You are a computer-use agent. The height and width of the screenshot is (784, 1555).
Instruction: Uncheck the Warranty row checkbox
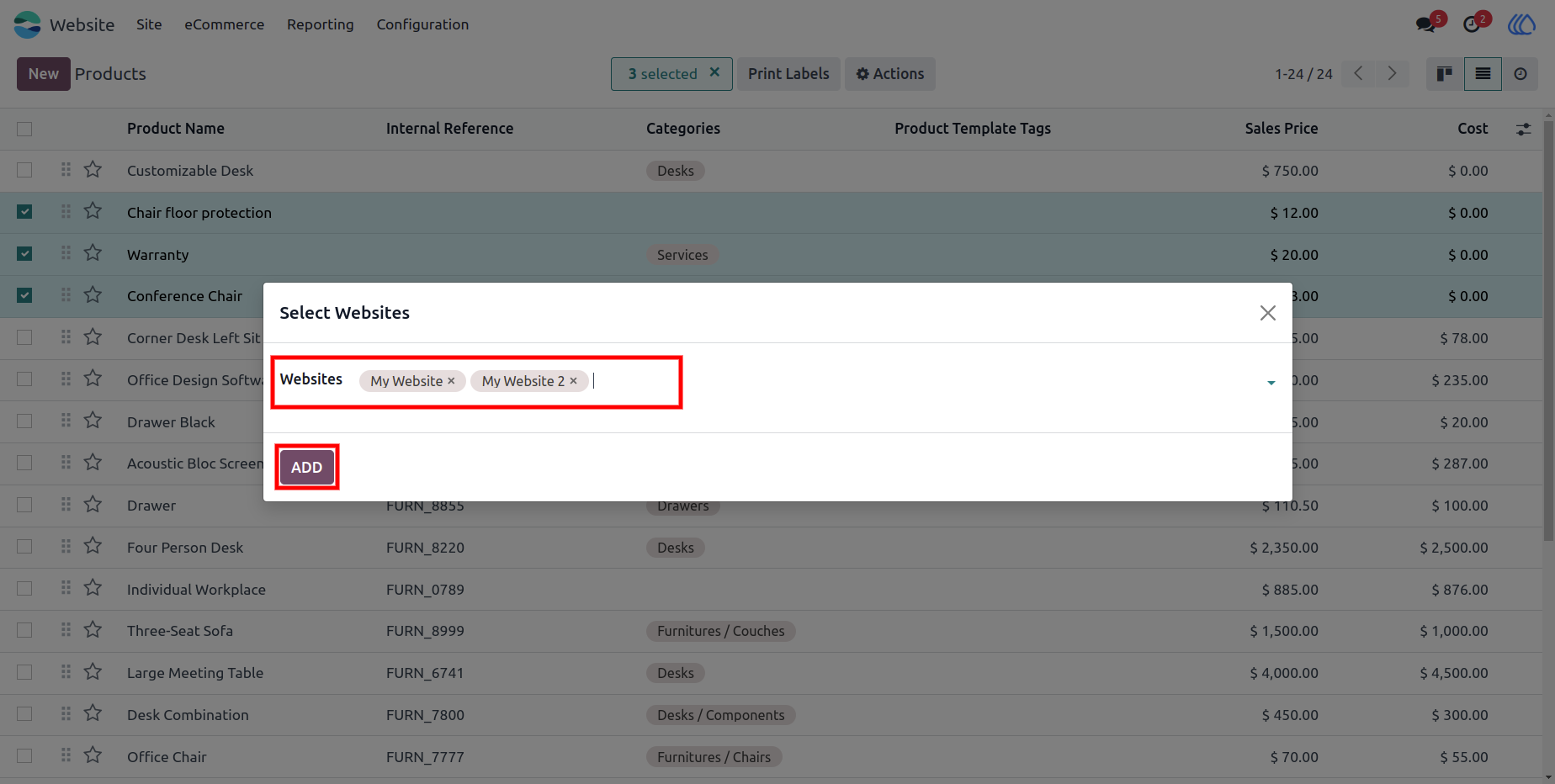(x=24, y=253)
